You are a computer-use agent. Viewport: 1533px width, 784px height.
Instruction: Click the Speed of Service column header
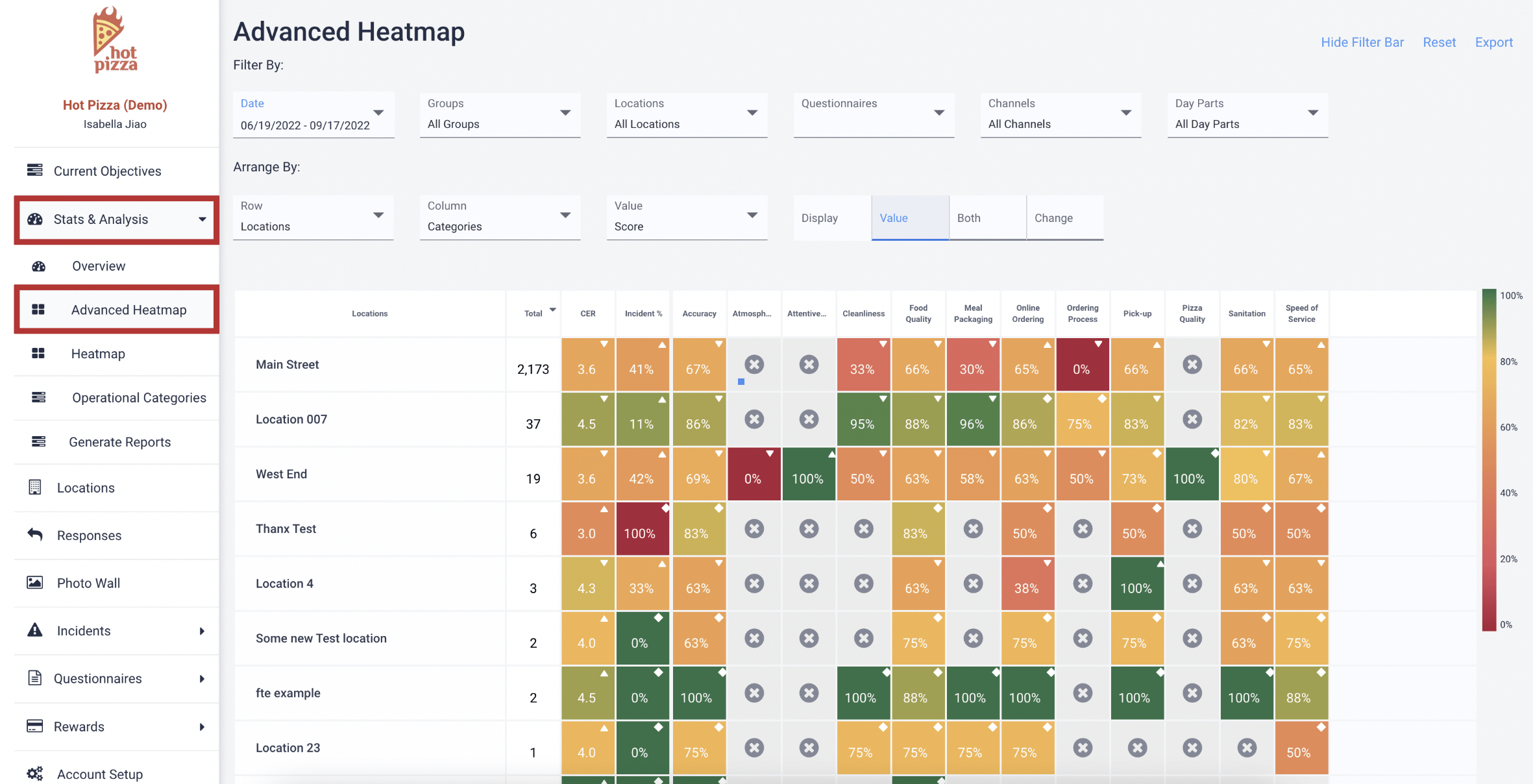1301,313
